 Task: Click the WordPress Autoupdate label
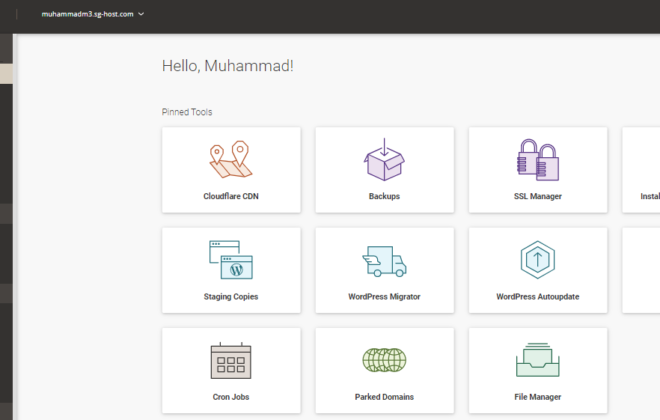538,297
